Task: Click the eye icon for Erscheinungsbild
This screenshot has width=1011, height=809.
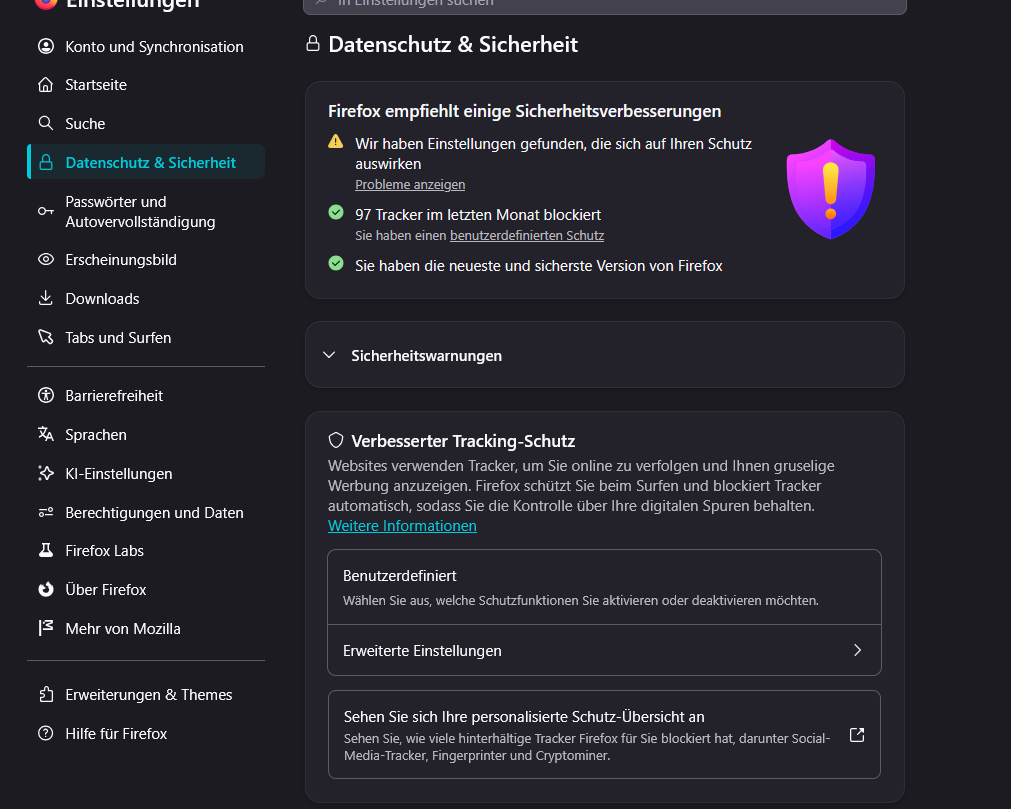Action: pos(46,259)
